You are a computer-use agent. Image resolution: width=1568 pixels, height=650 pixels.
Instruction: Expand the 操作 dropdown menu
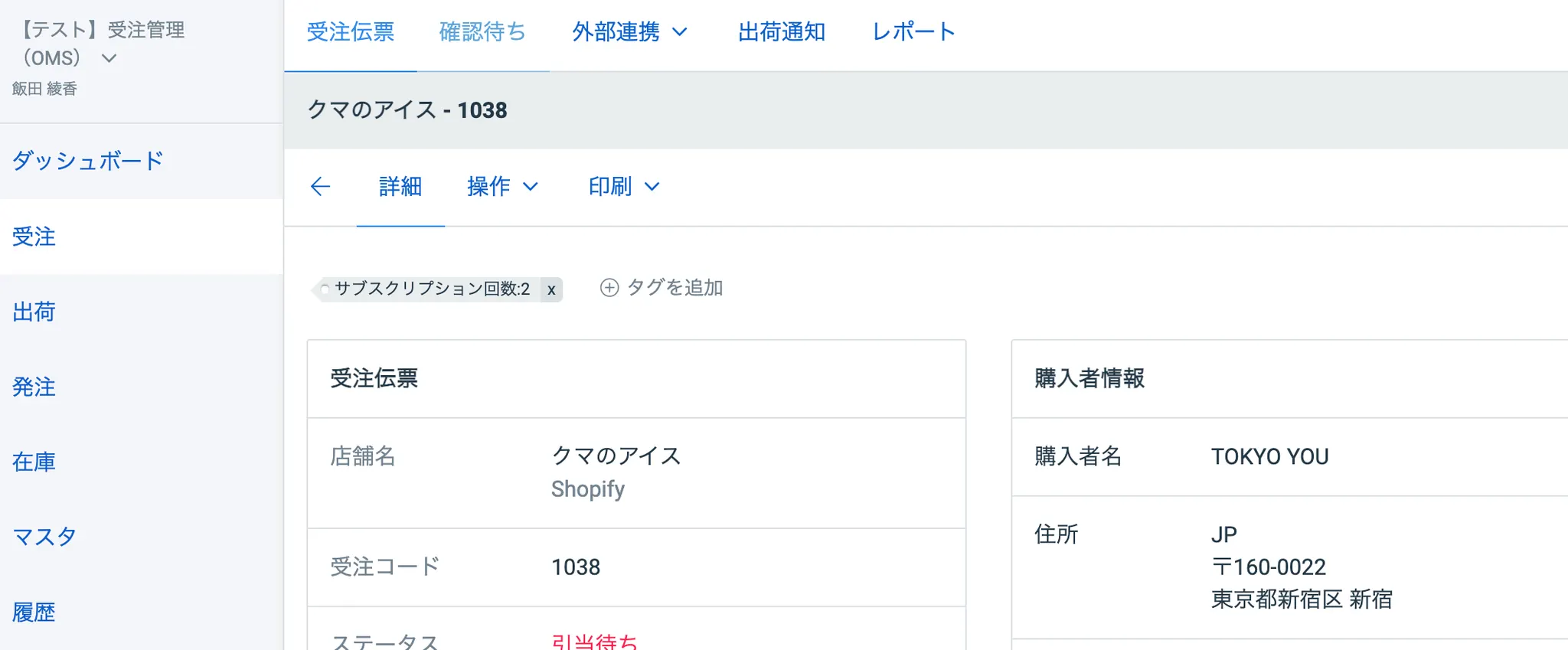502,186
